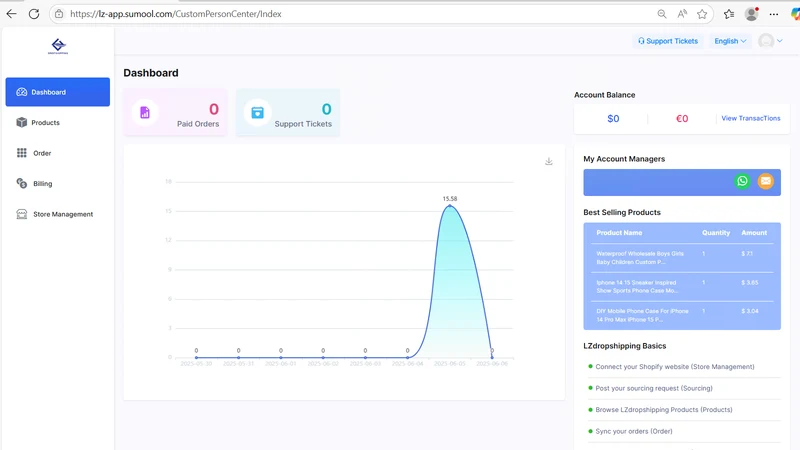
Task: Click the Amount column header
Action: [754, 233]
